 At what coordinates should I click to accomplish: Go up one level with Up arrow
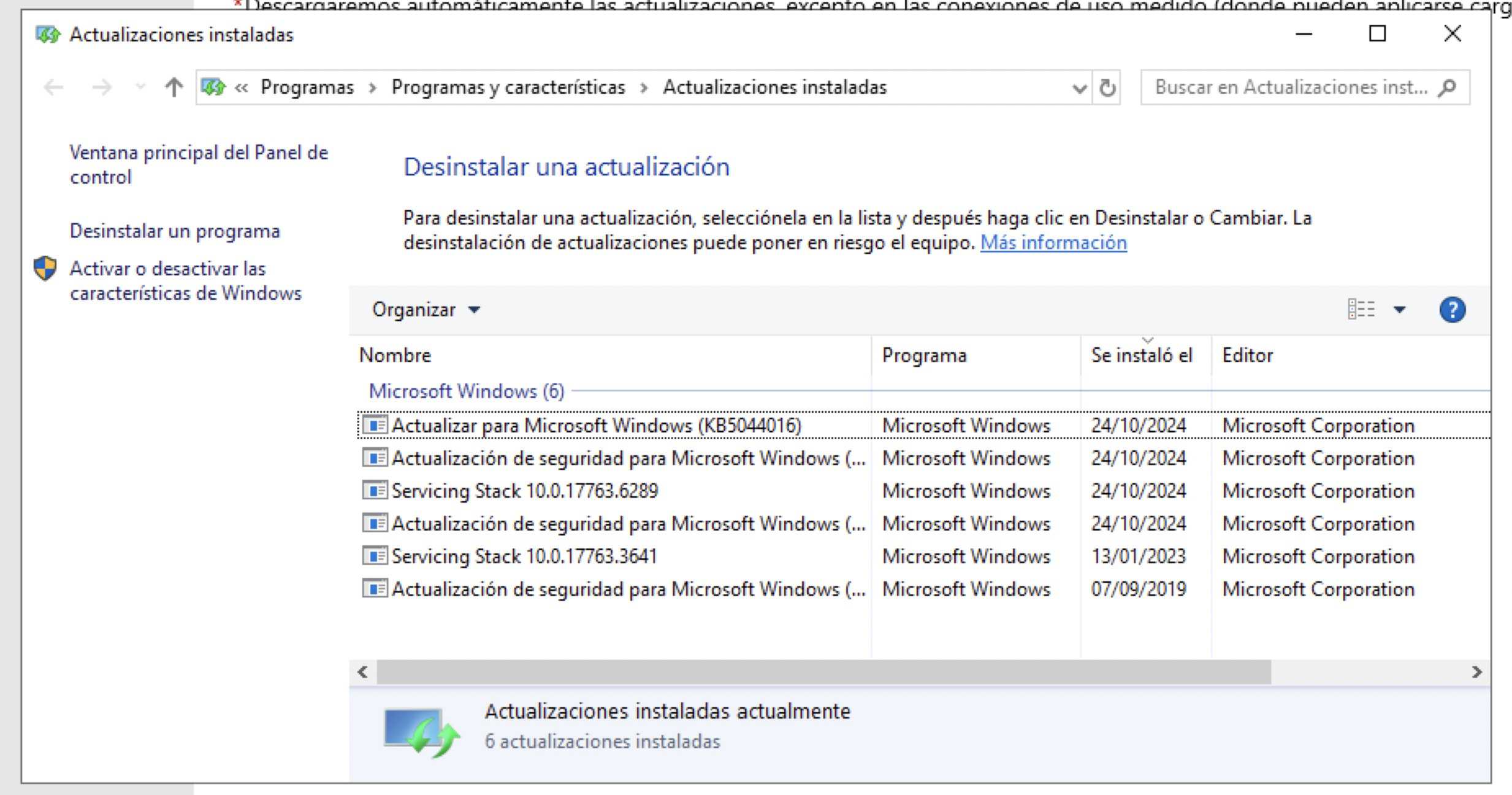point(174,87)
